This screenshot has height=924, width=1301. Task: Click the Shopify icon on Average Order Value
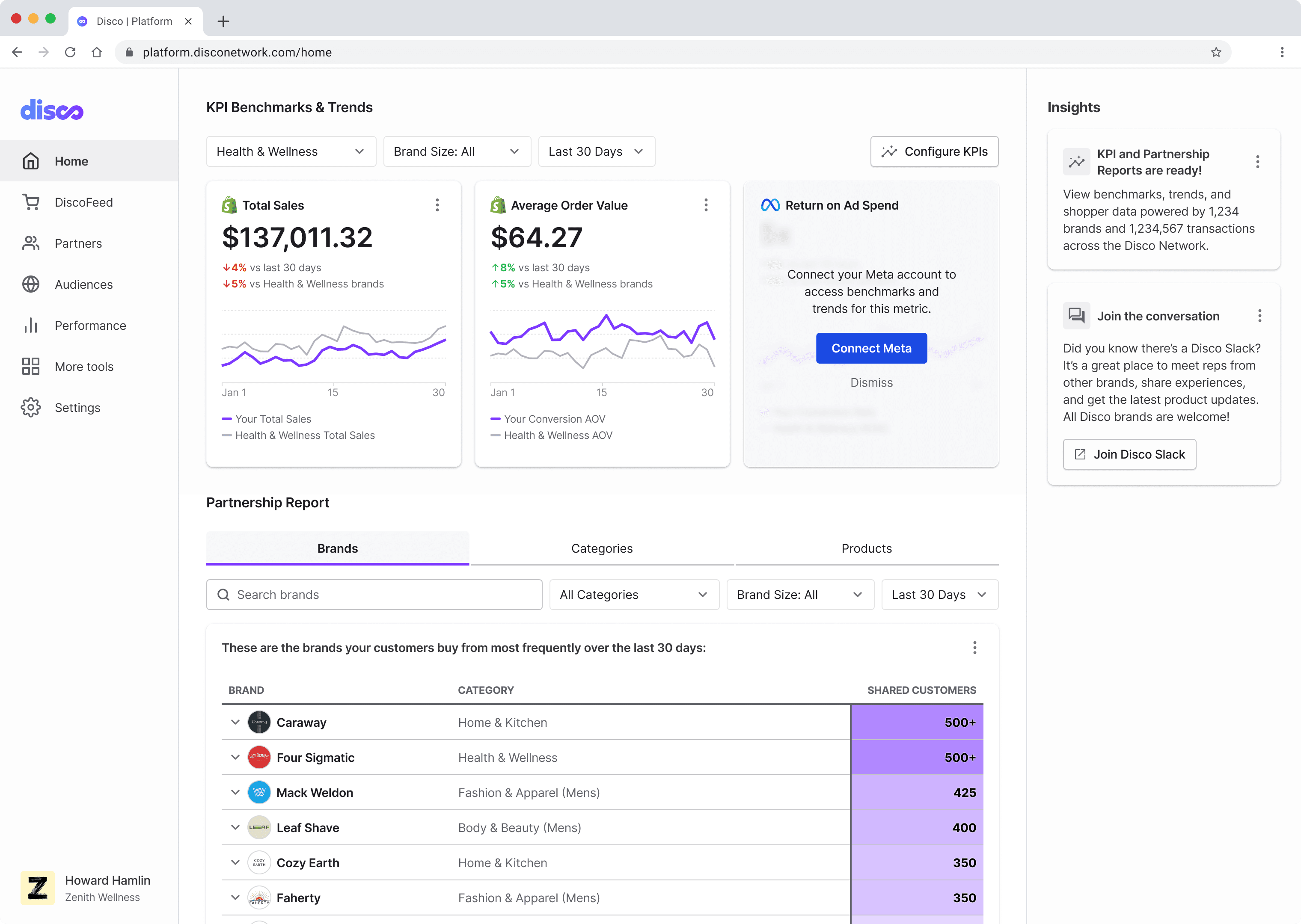coord(498,205)
